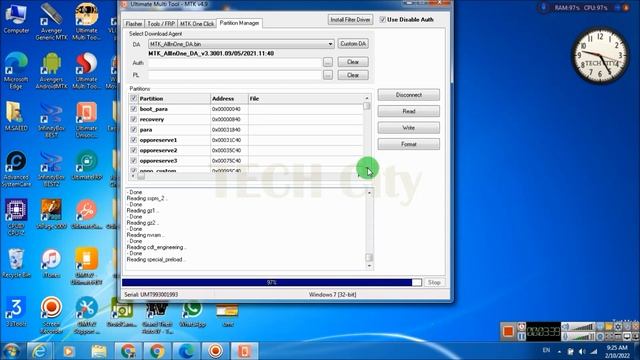Switch to Tools / FRP tab
The image size is (640, 360).
161,24
